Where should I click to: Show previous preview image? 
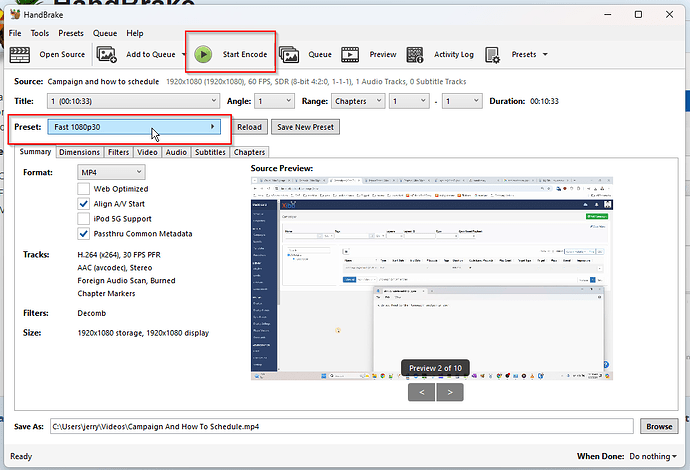pos(422,392)
